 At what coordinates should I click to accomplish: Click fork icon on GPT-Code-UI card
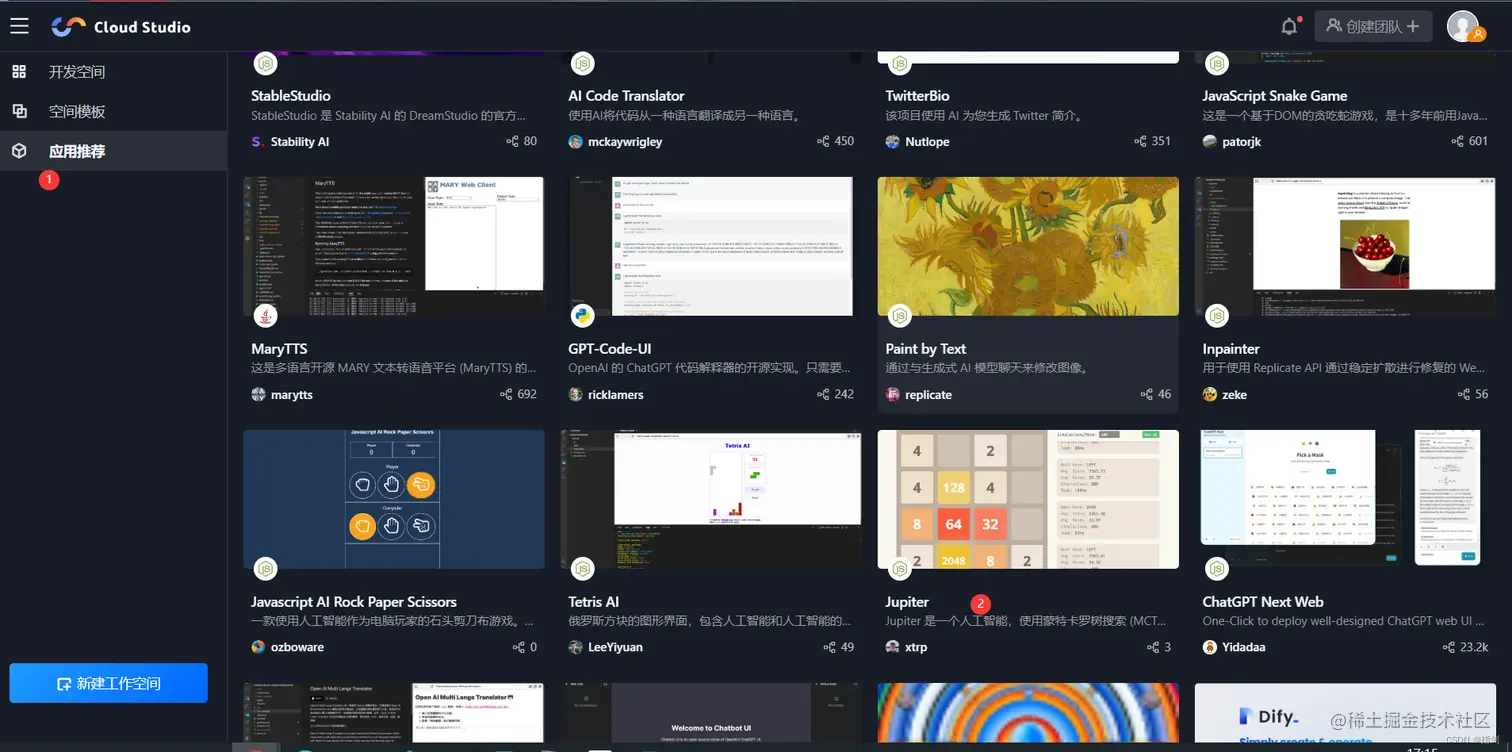click(823, 394)
